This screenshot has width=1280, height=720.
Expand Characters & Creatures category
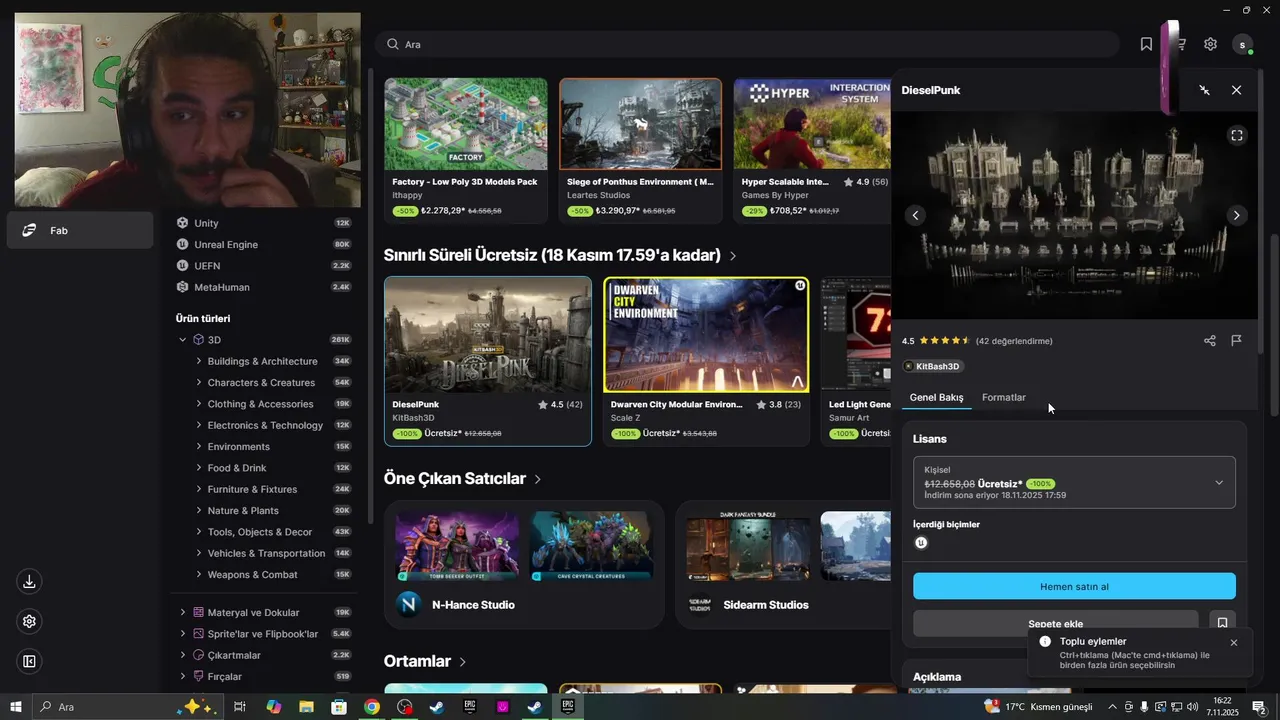point(199,383)
